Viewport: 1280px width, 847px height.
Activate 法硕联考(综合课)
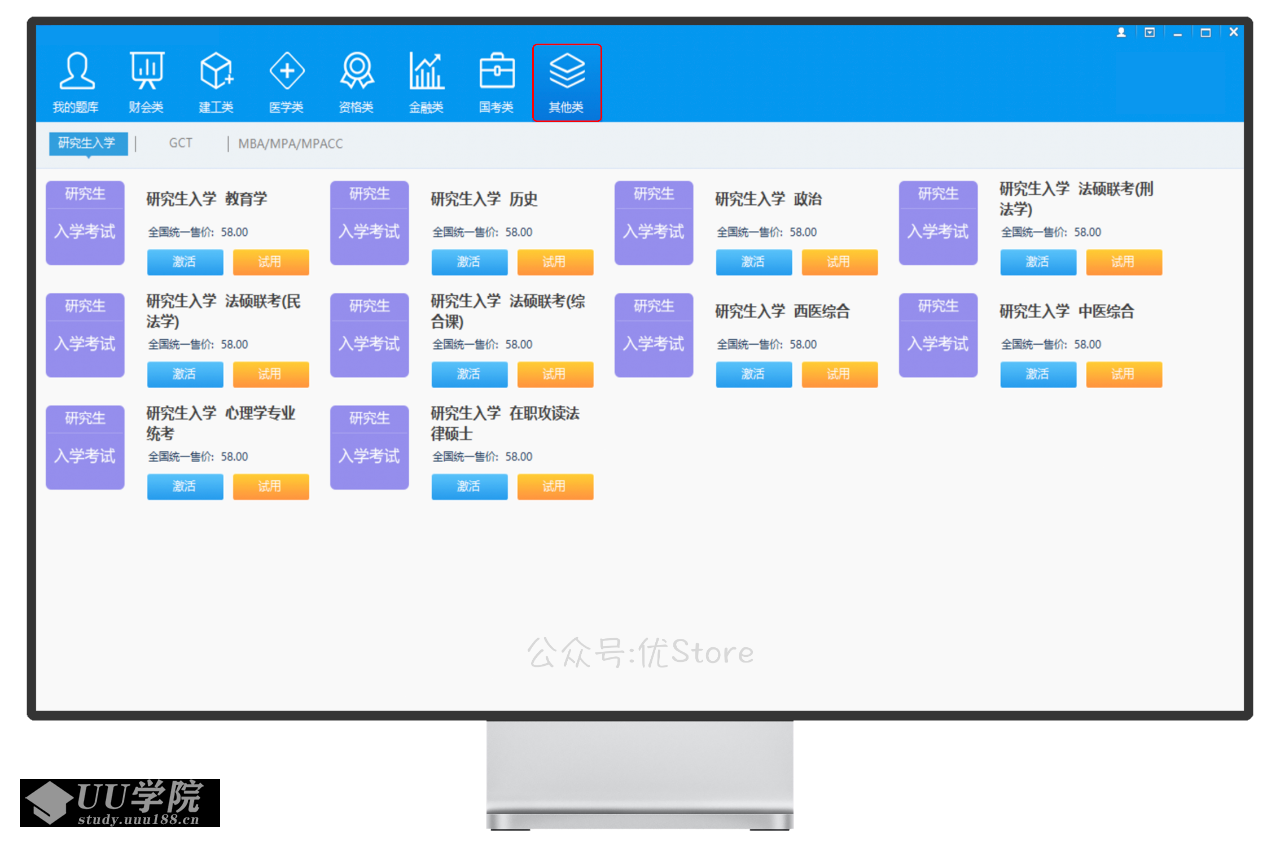point(470,374)
